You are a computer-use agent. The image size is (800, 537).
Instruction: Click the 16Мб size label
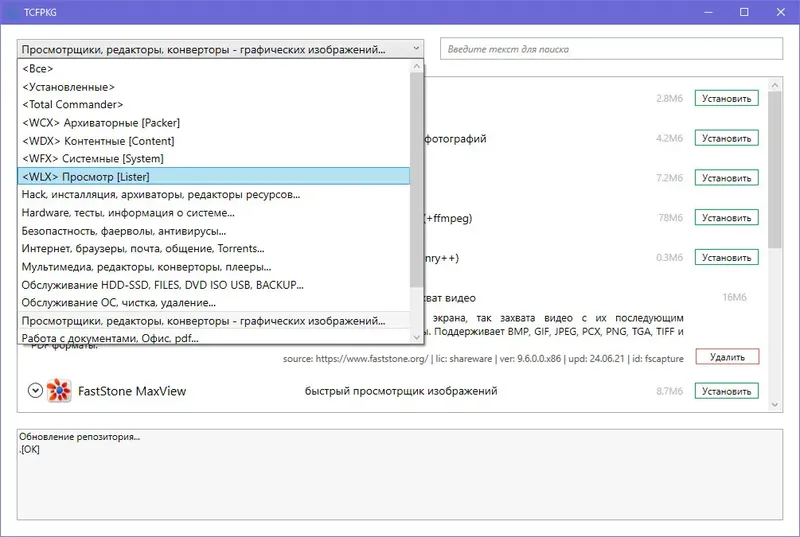(734, 297)
